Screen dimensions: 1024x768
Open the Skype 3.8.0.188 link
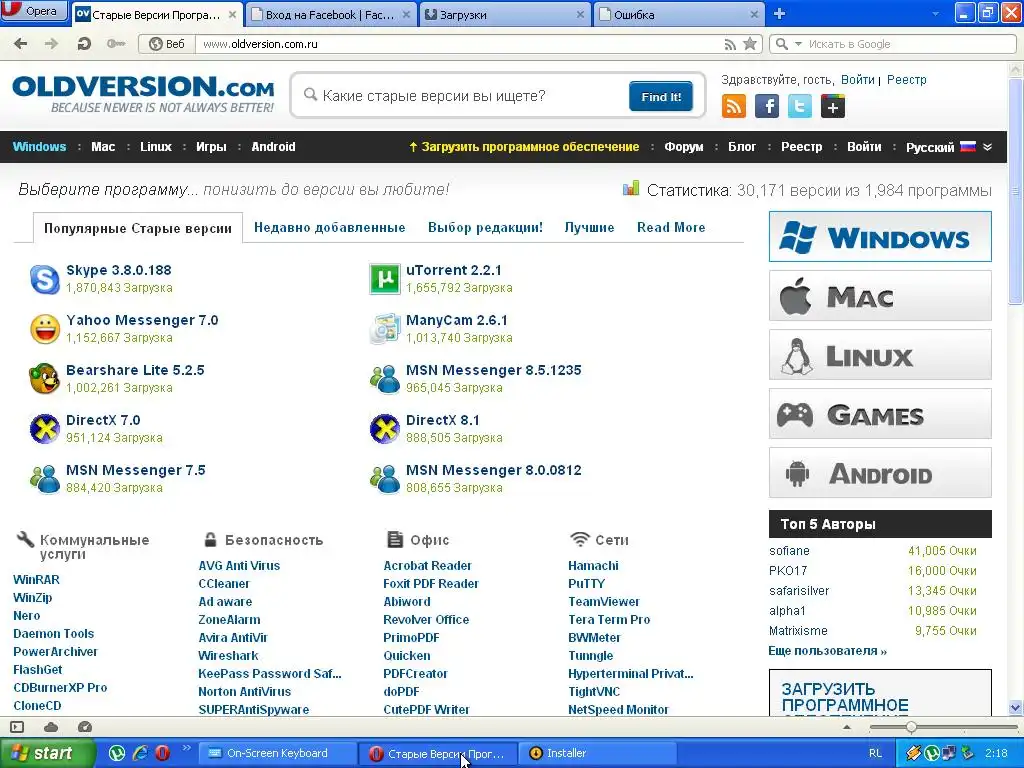pyautogui.click(x=119, y=270)
